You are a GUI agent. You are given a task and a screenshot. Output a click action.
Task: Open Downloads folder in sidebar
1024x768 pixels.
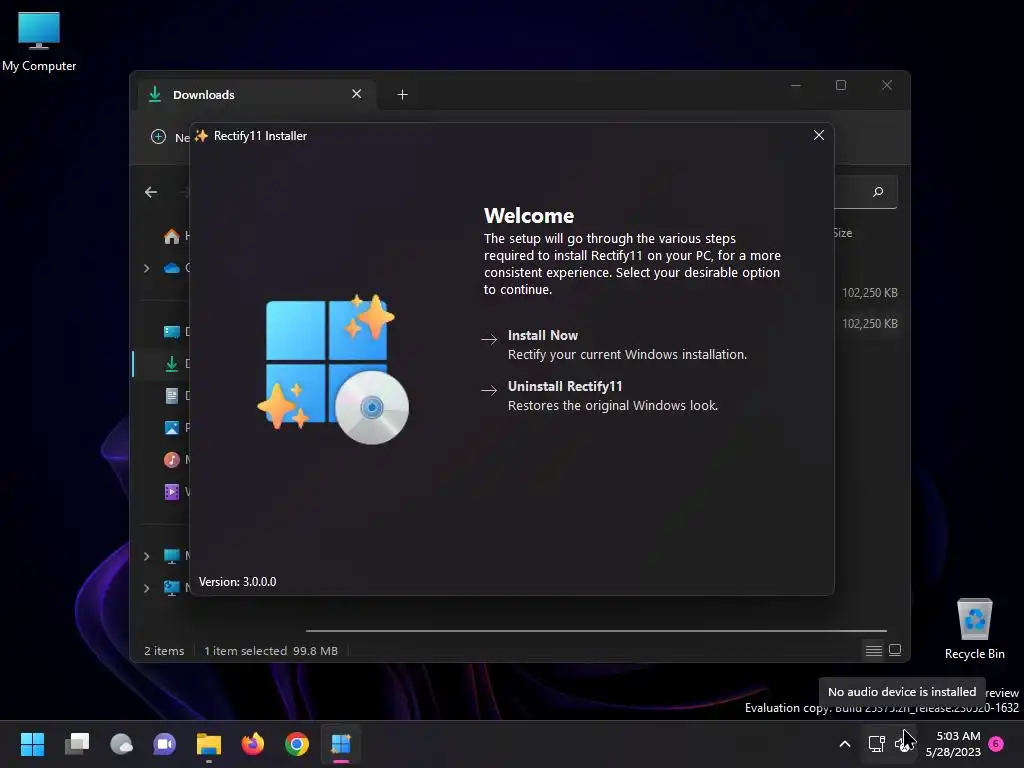(172, 364)
